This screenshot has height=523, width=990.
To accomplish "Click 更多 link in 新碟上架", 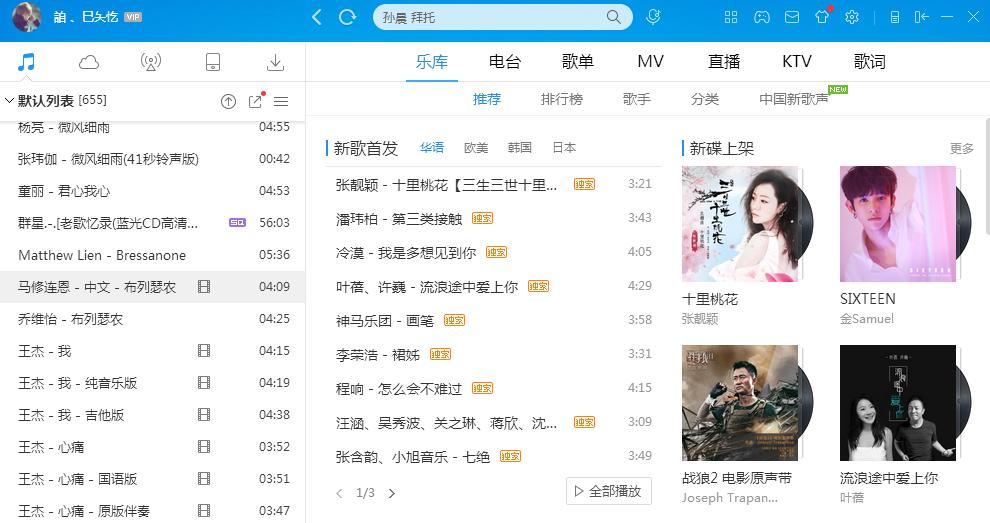I will [962, 148].
